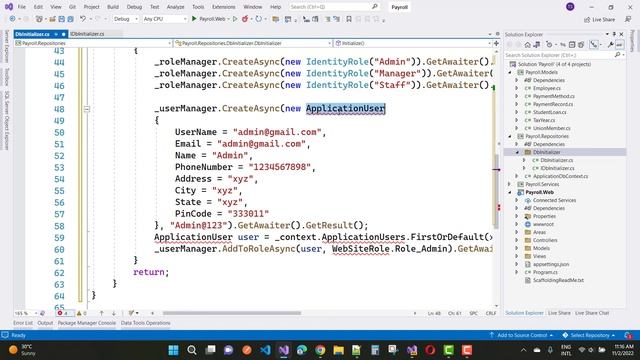
Task: Toggle the Track Active Item button in Solution Explorer
Action: coord(594,44)
